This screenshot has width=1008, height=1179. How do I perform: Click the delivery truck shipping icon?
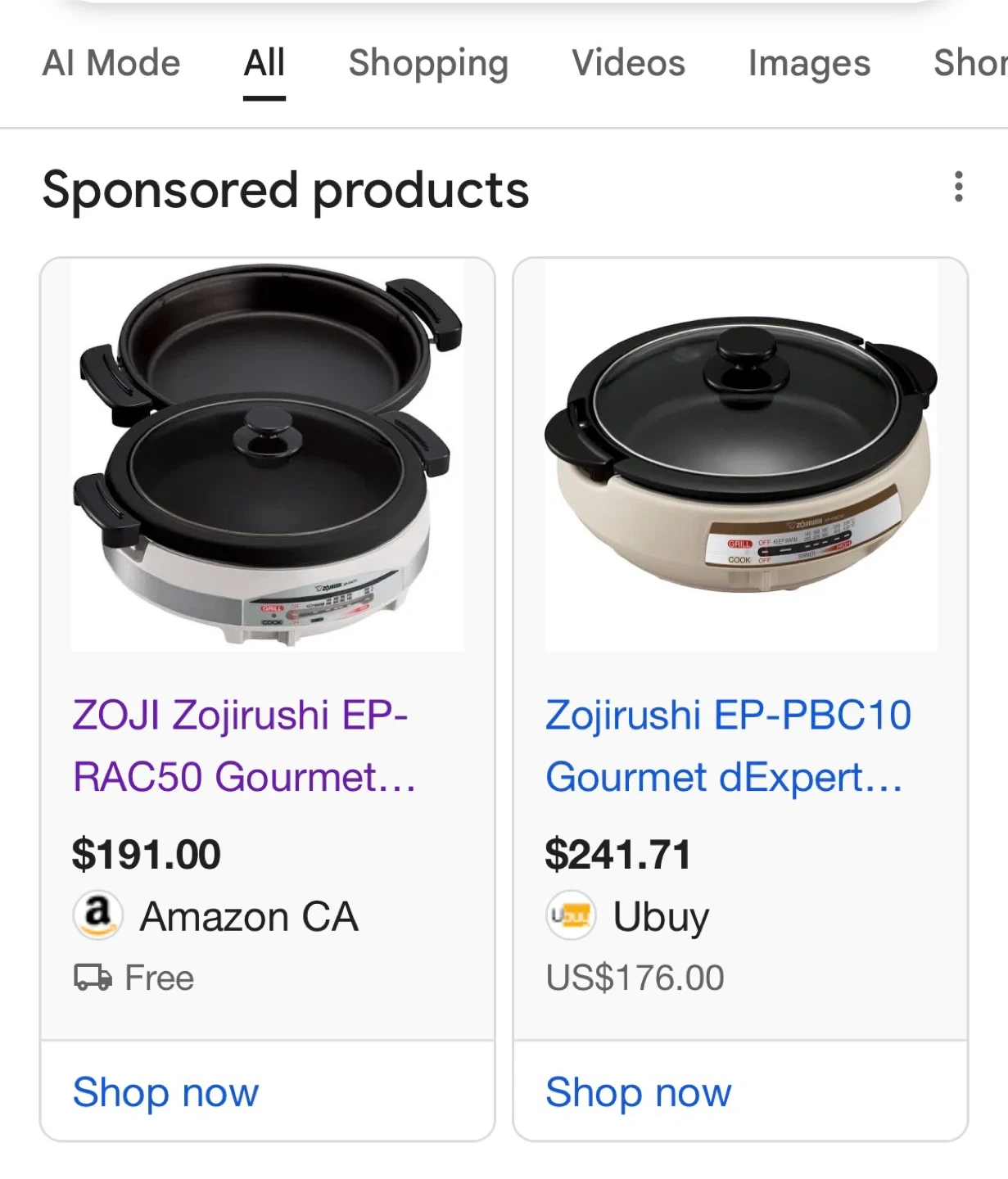[x=93, y=977]
